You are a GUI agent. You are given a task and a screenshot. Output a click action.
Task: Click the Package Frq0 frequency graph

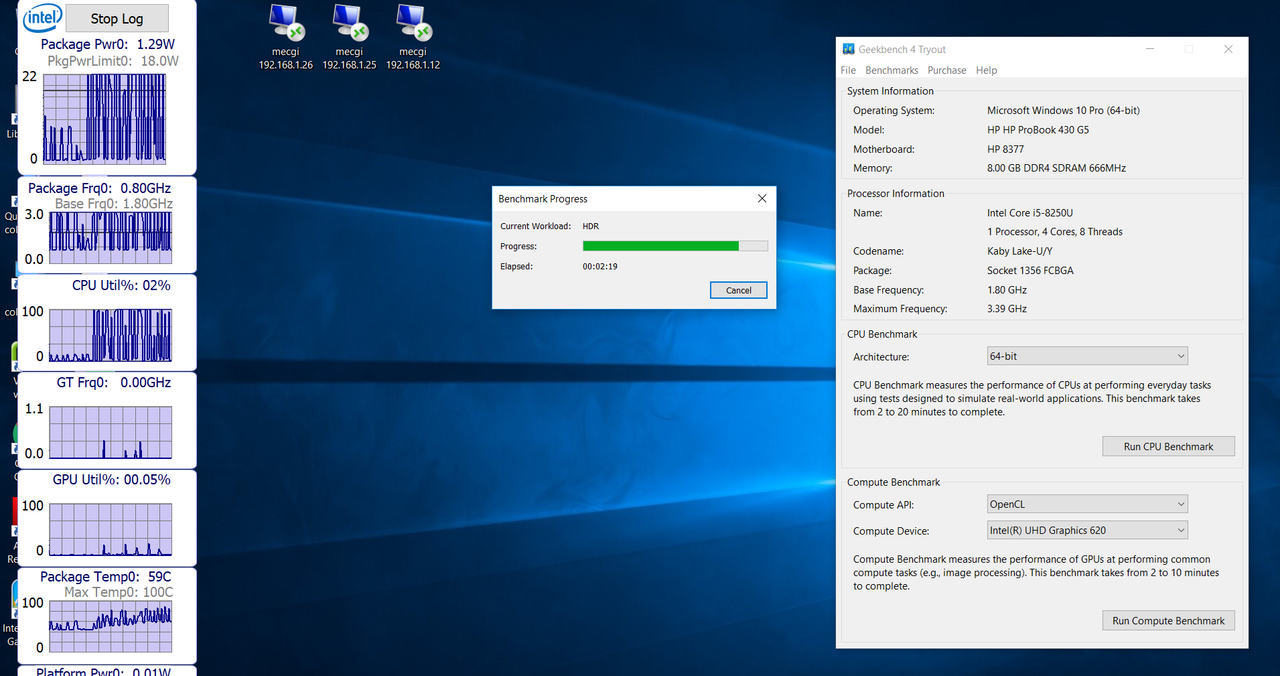click(110, 236)
